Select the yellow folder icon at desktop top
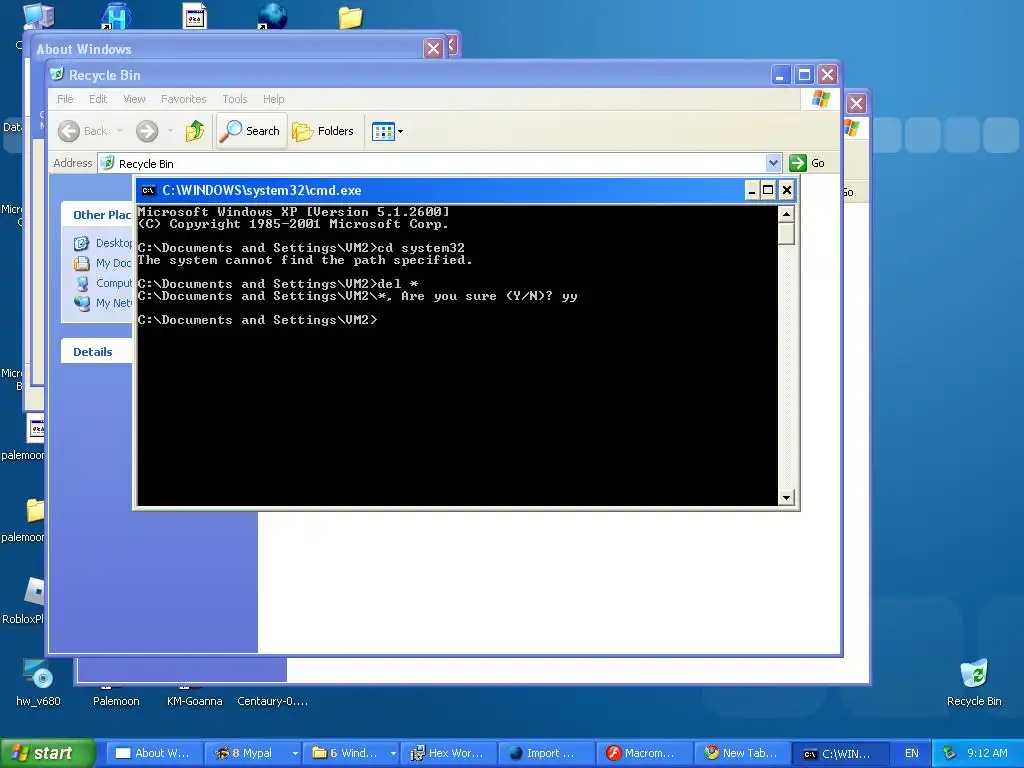The height and width of the screenshot is (768, 1024). tap(350, 16)
